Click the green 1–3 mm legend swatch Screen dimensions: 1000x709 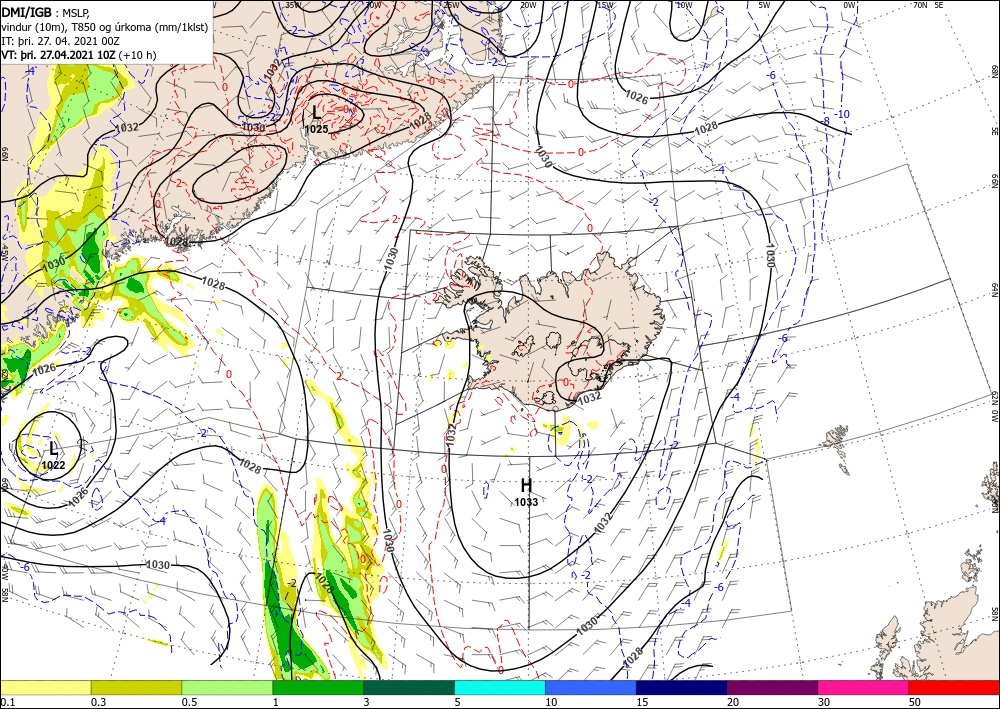(x=318, y=687)
